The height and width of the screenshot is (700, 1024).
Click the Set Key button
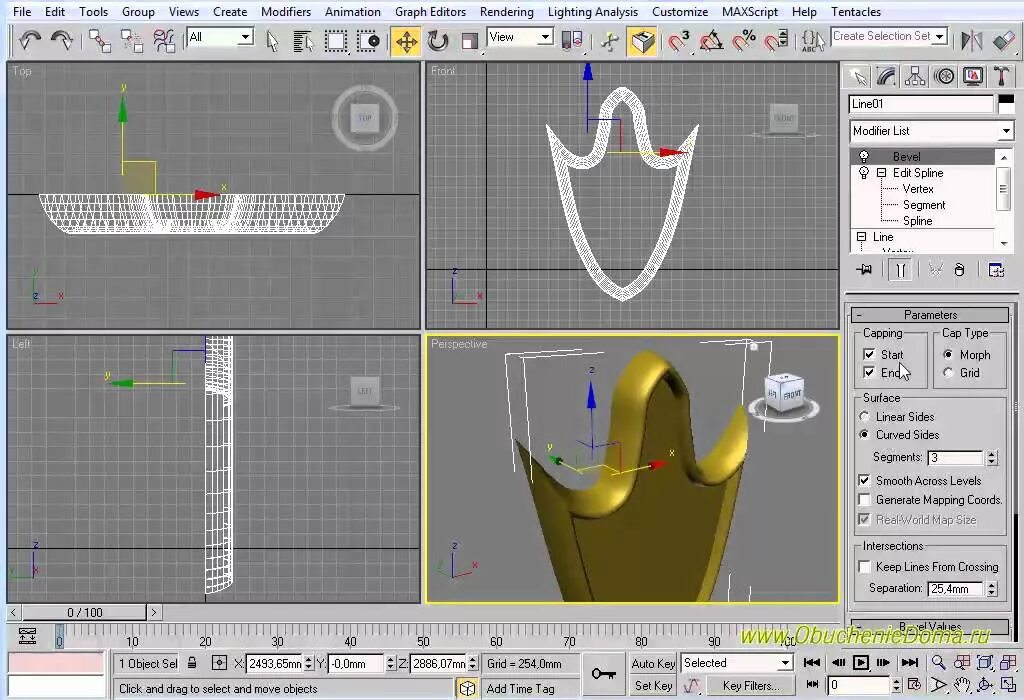(653, 686)
